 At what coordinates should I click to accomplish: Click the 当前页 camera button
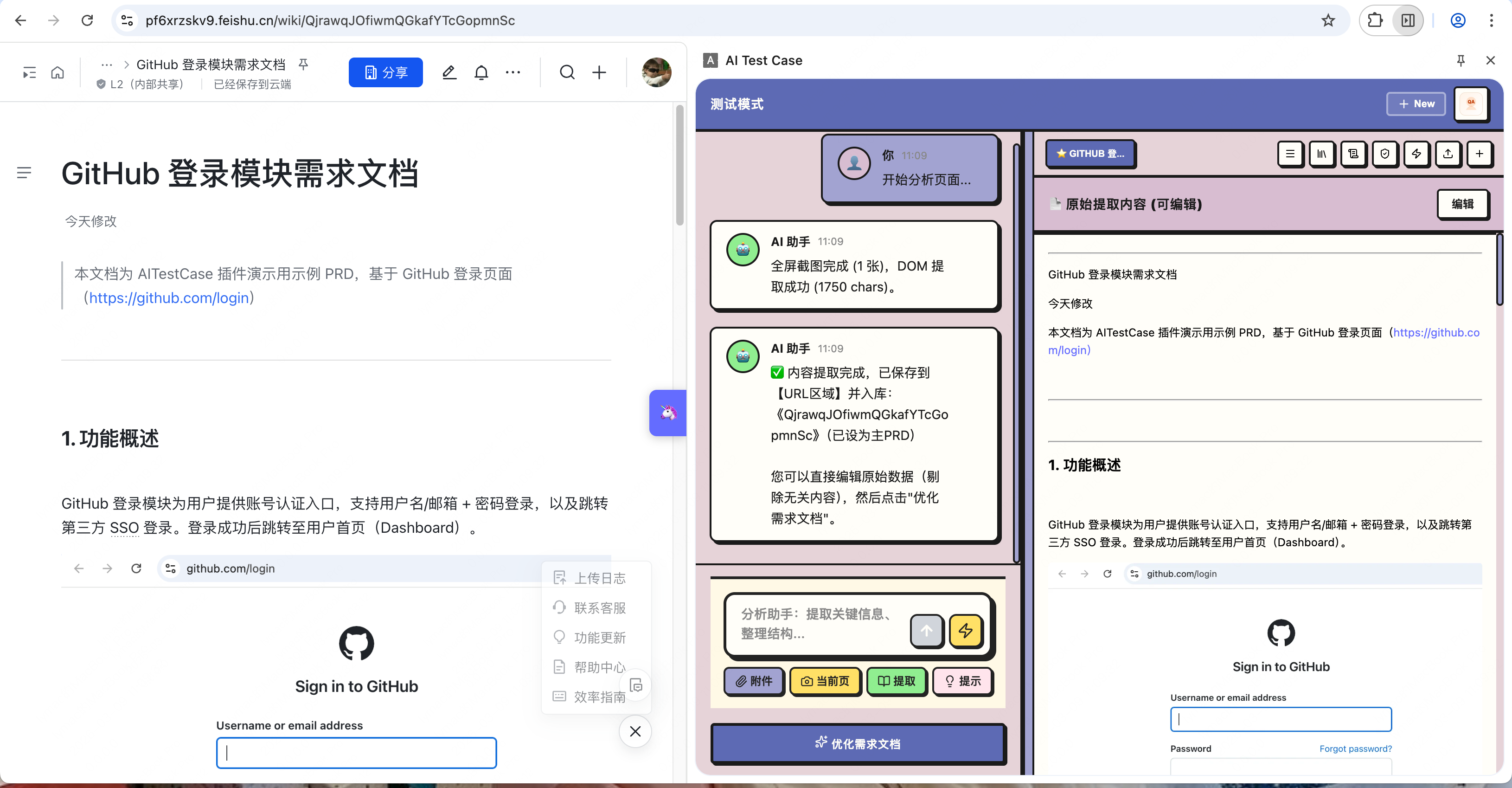(825, 680)
